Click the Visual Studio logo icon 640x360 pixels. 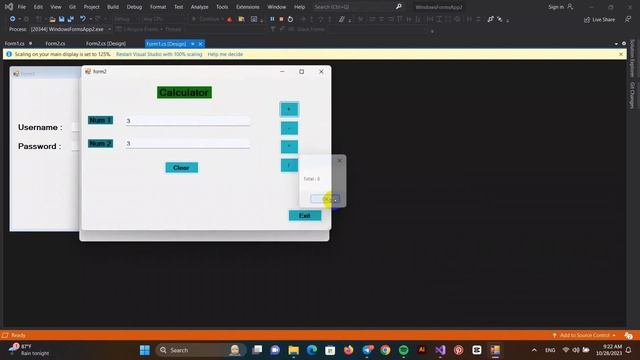click(9, 7)
